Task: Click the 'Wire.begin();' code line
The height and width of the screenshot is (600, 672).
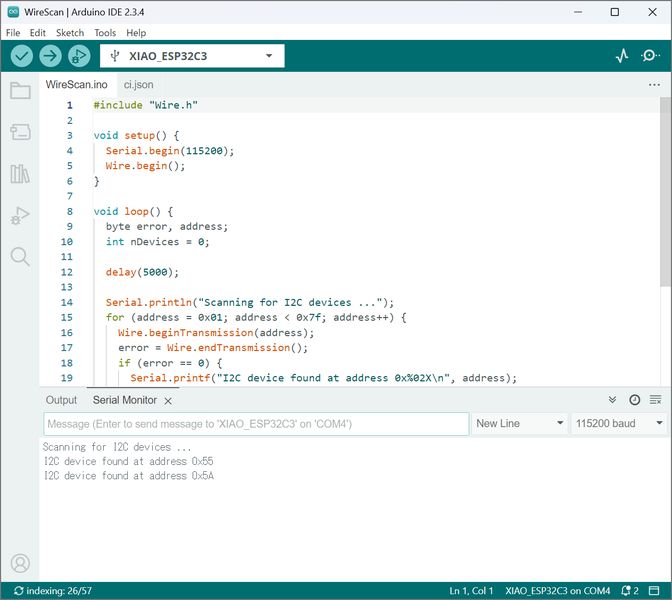Action: click(145, 166)
